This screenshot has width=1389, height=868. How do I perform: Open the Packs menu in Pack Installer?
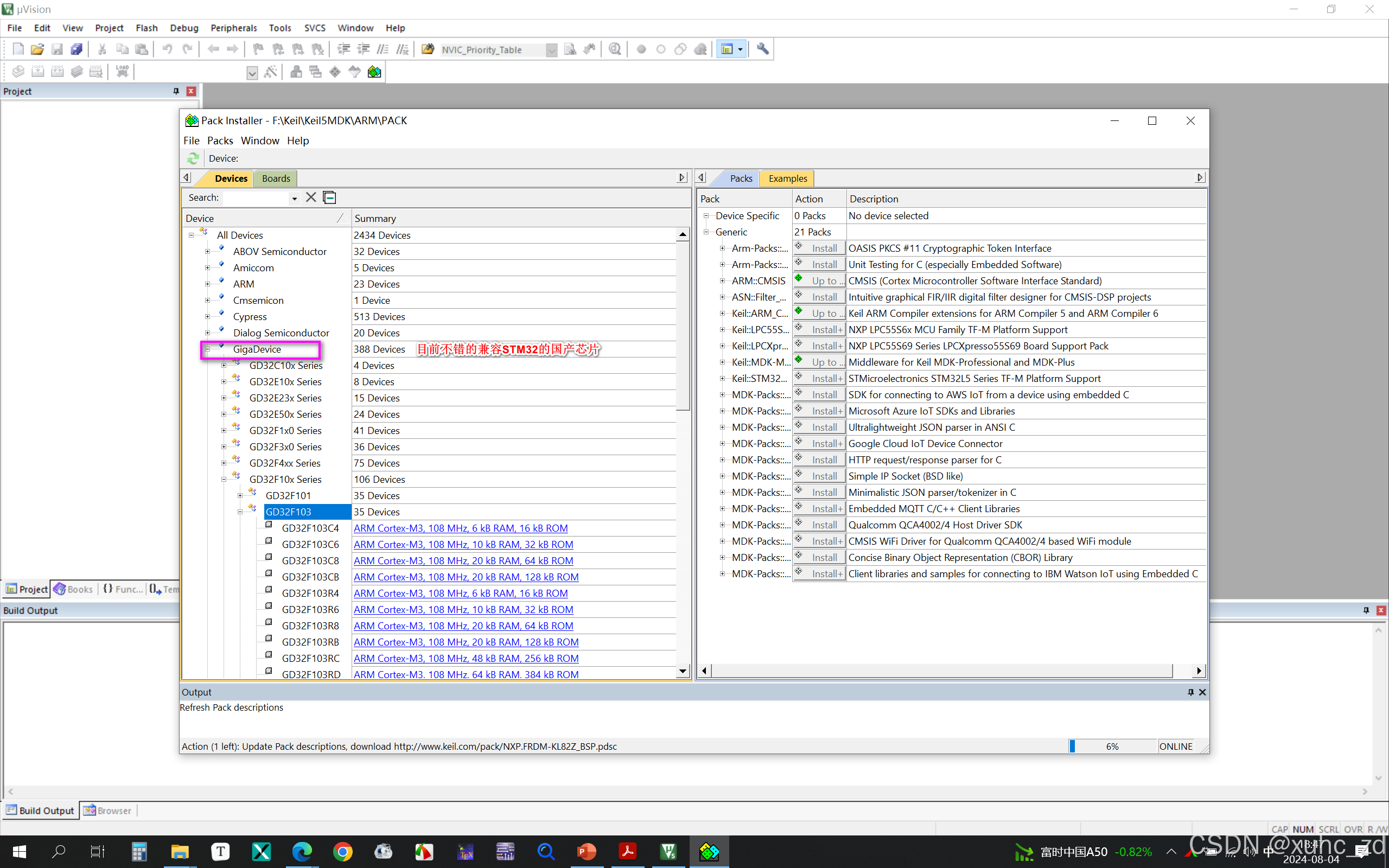click(x=220, y=141)
